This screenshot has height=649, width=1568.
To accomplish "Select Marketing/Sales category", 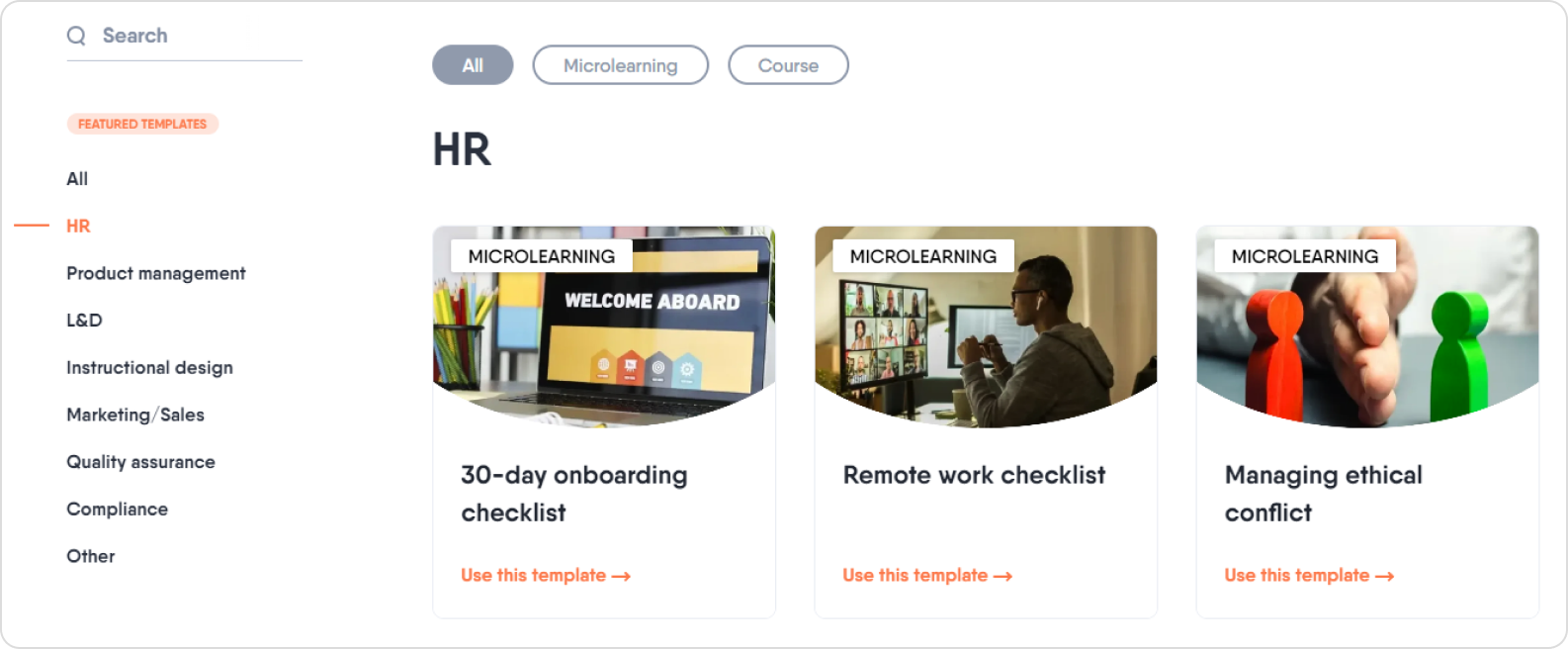I will (x=135, y=416).
